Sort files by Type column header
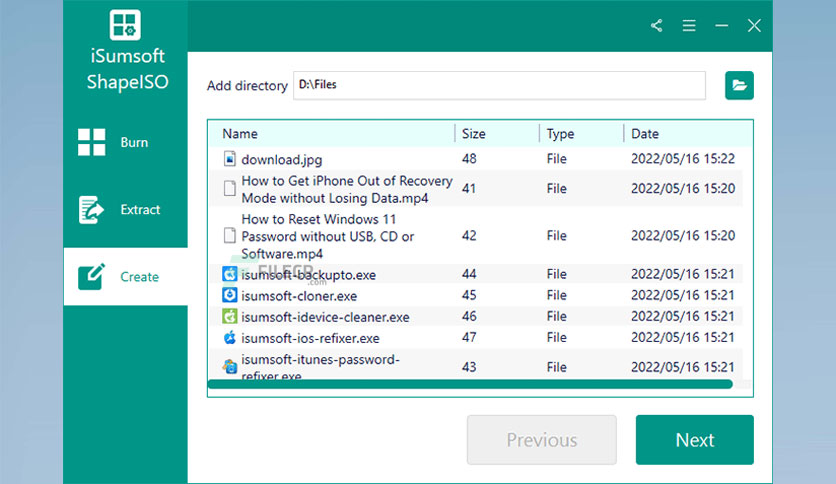This screenshot has height=484, width=836. click(x=560, y=134)
